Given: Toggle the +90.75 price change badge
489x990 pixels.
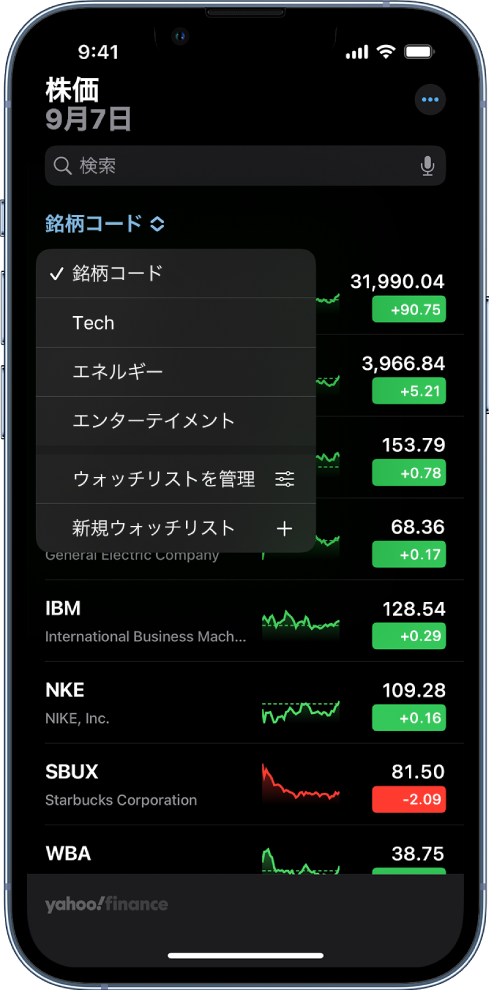Looking at the screenshot, I should 409,309.
